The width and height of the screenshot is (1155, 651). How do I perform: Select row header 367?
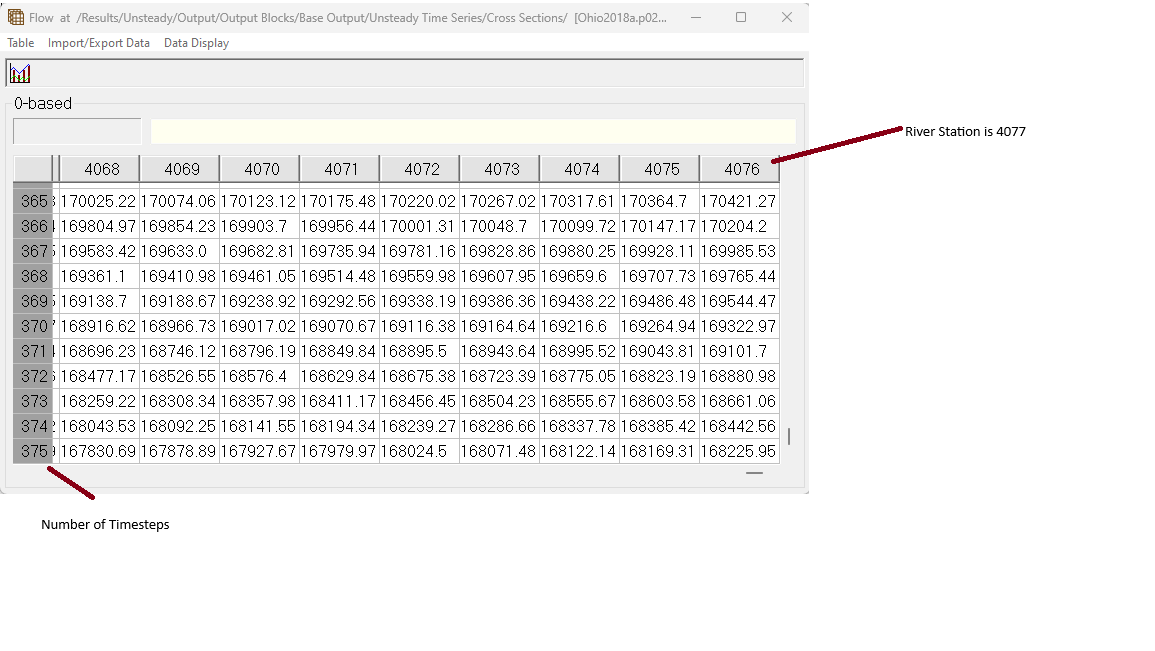tap(33, 251)
